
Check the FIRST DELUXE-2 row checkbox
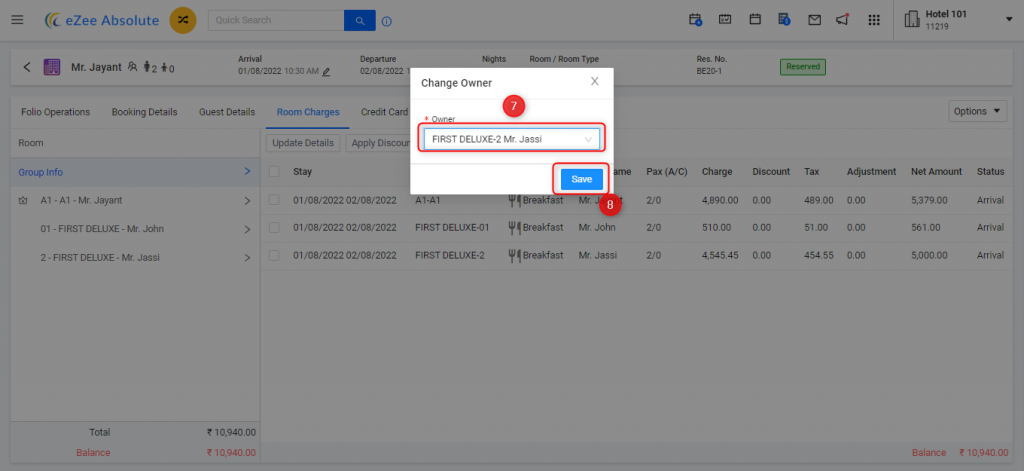click(274, 255)
